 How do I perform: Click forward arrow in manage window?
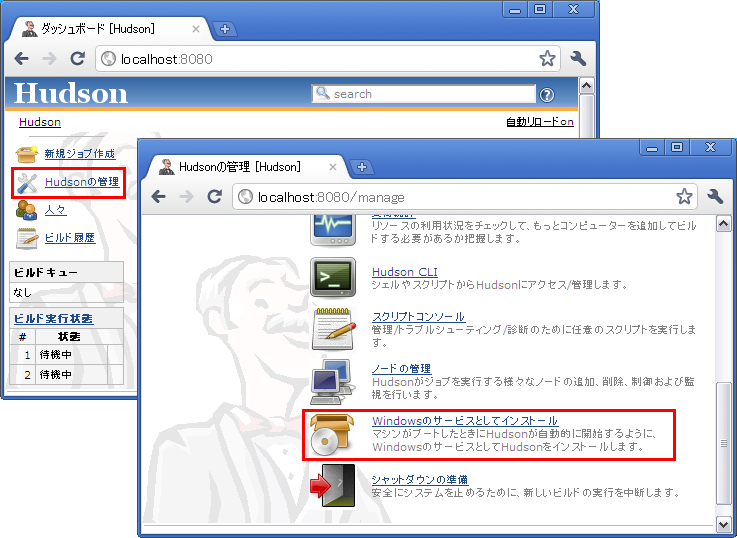click(x=187, y=197)
